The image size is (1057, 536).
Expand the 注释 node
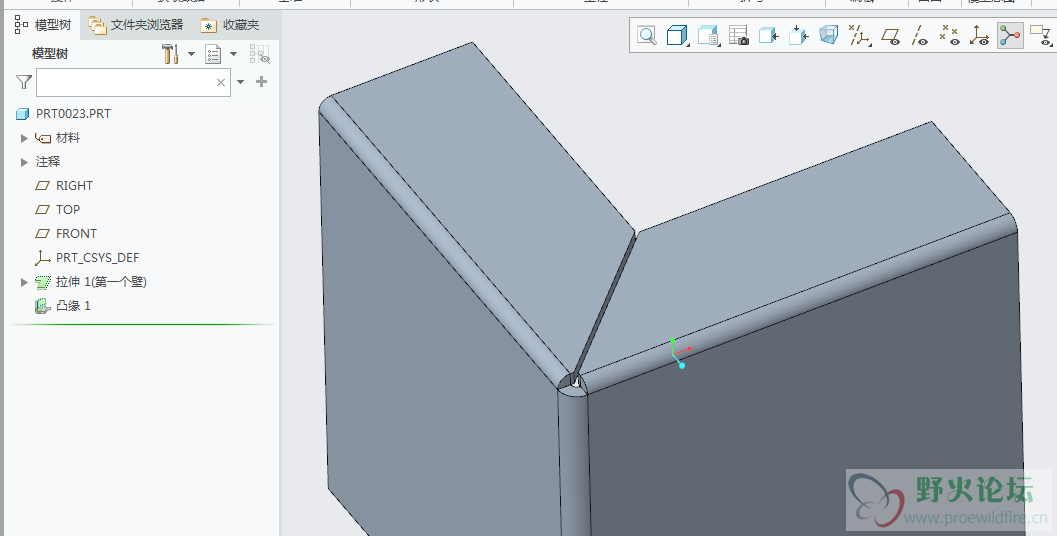(x=24, y=162)
